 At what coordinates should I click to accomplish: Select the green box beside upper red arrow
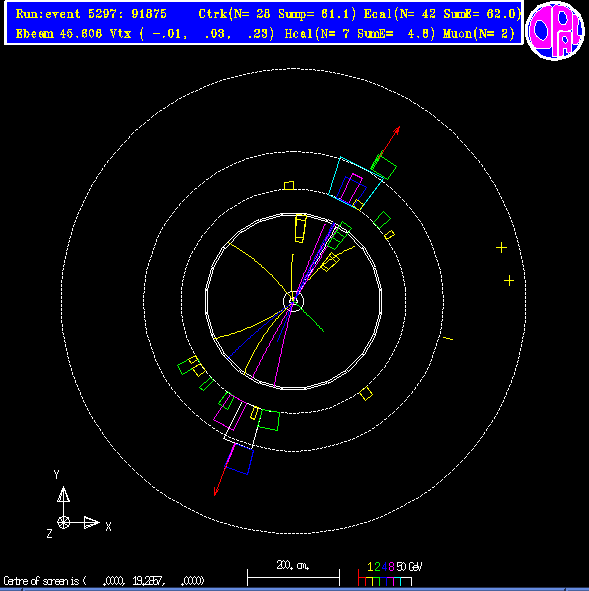[x=384, y=168]
